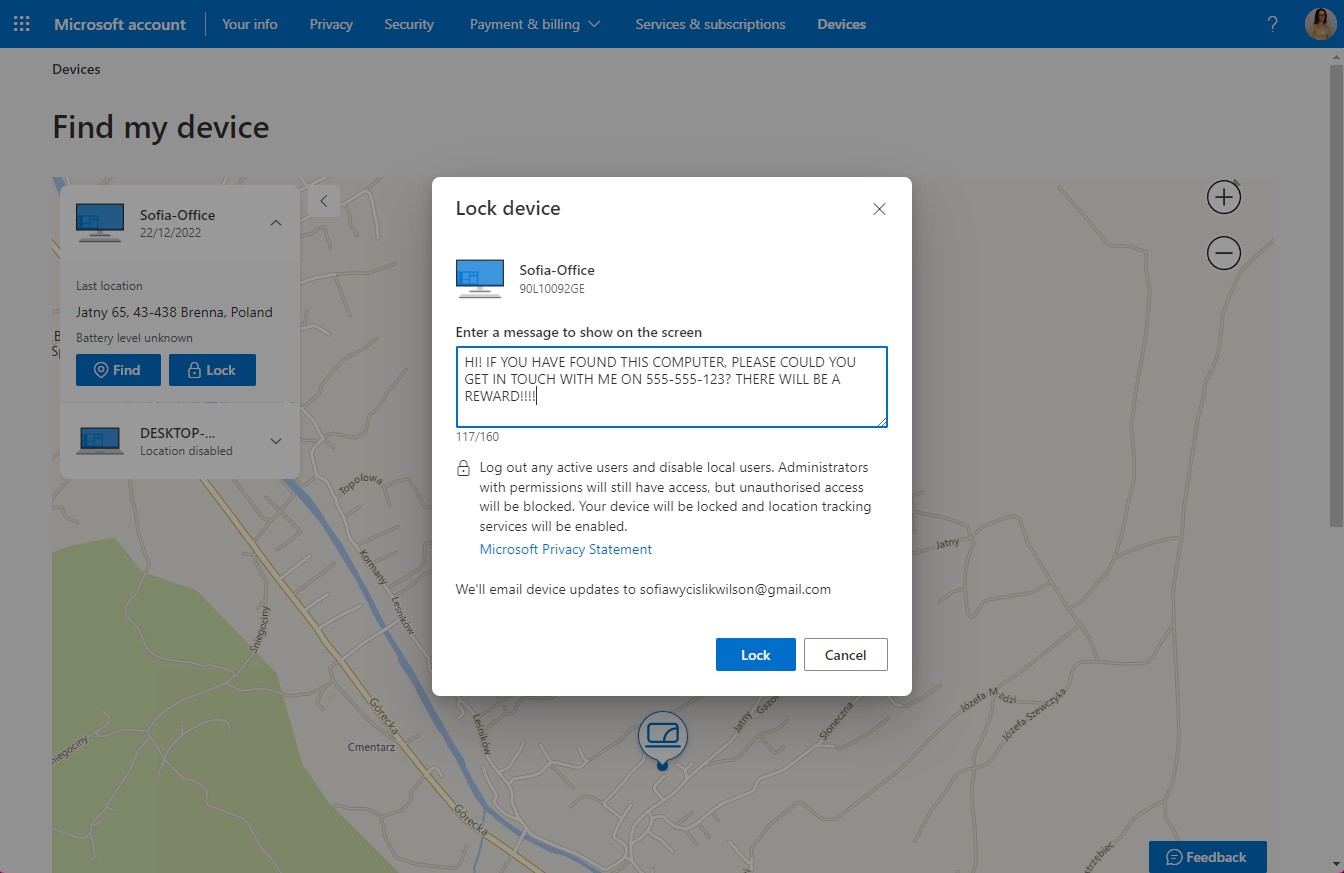The height and width of the screenshot is (873, 1344).
Task: Select the device location pin on map
Action: pyautogui.click(x=662, y=741)
